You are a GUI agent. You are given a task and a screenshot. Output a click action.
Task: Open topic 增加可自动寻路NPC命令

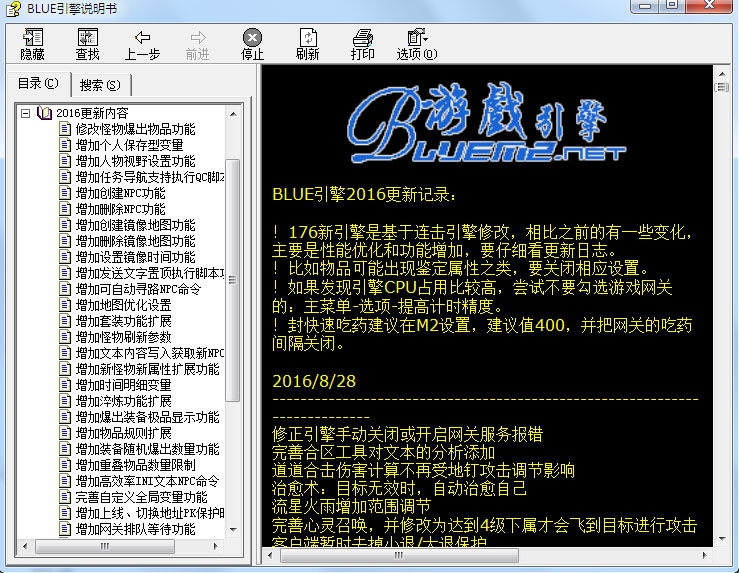pos(138,289)
